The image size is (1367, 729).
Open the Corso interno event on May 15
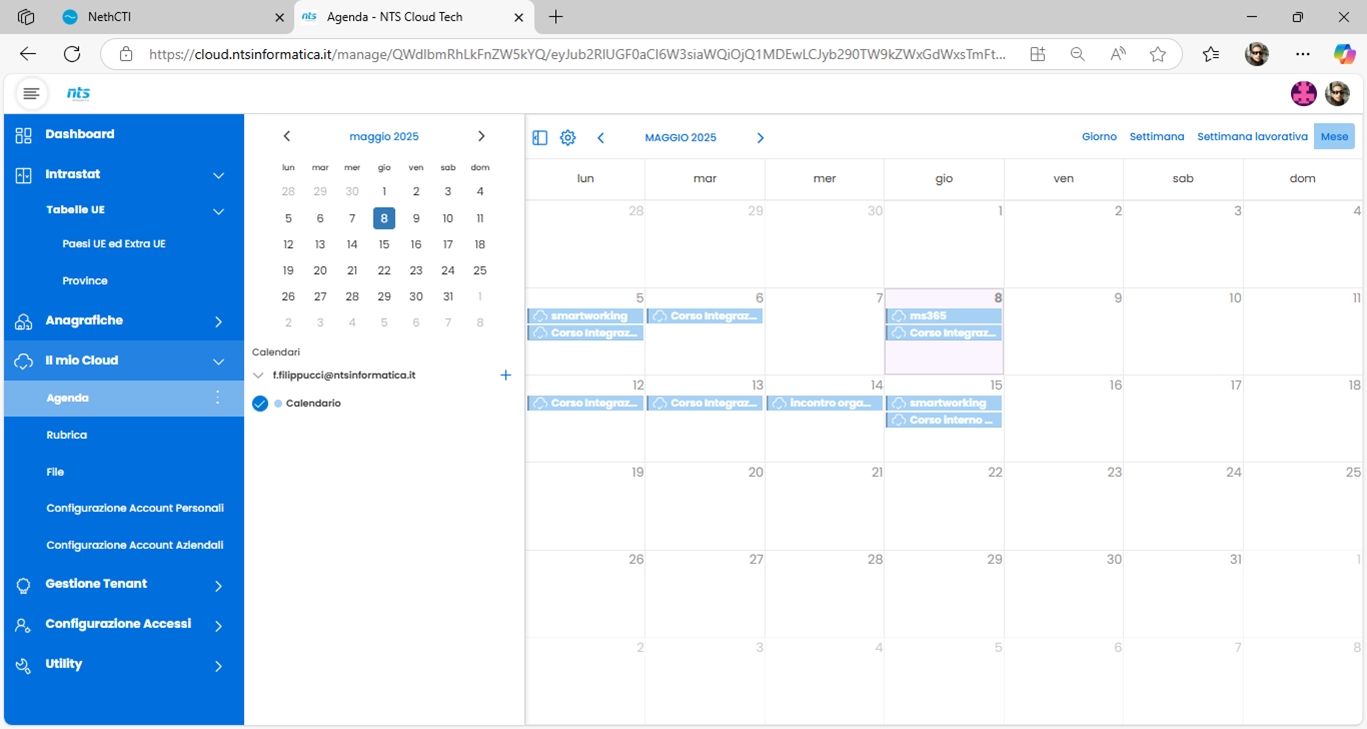tap(944, 420)
